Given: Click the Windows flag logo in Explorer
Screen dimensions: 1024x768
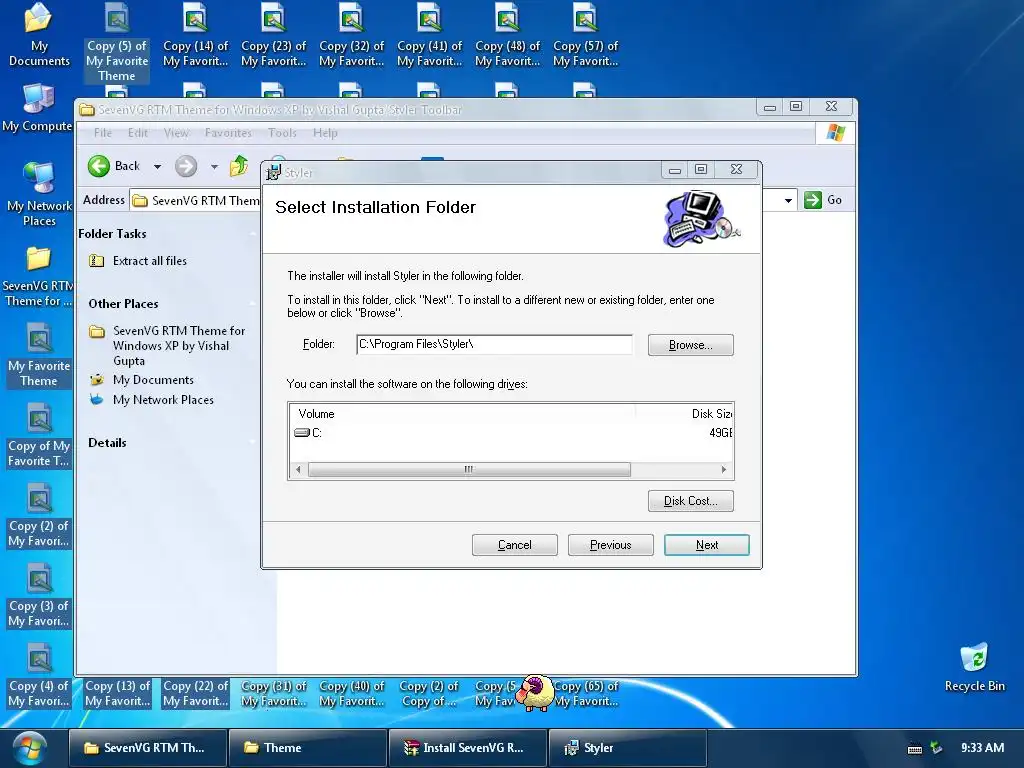Looking at the screenshot, I should pyautogui.click(x=835, y=133).
